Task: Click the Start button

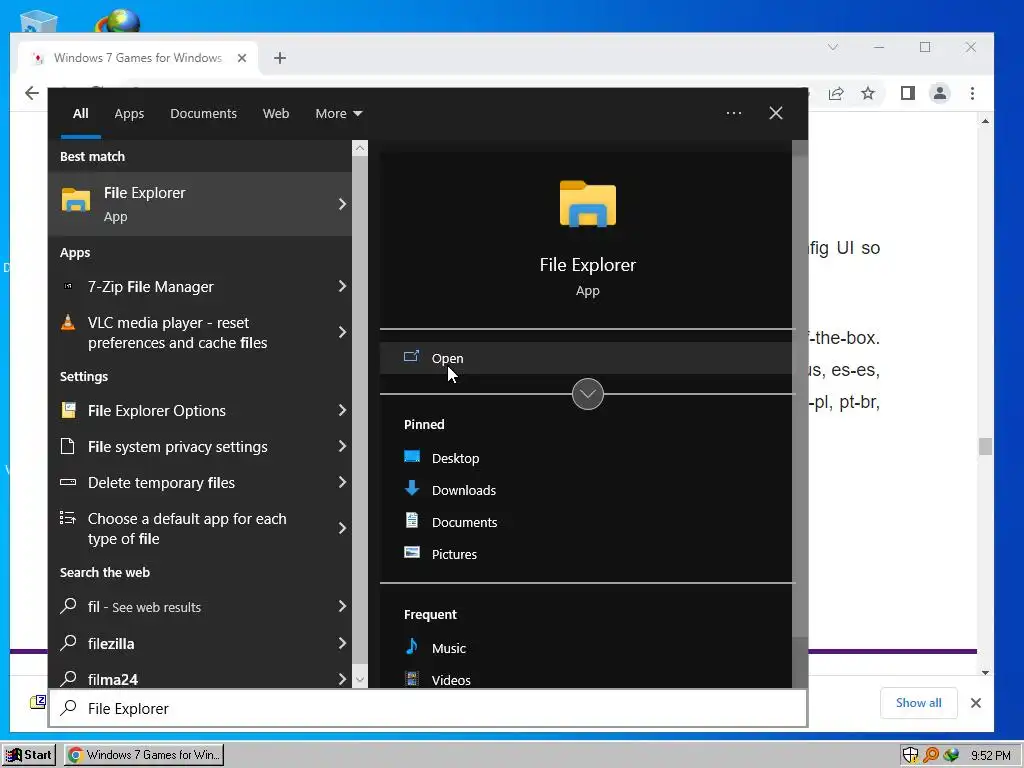Action: click(29, 755)
